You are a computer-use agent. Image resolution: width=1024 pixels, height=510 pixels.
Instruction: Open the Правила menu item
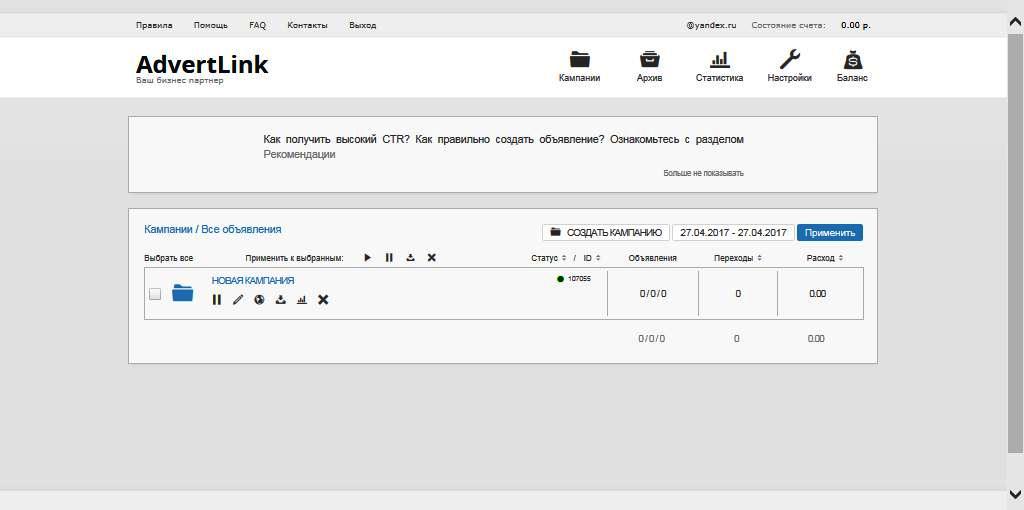coord(154,25)
